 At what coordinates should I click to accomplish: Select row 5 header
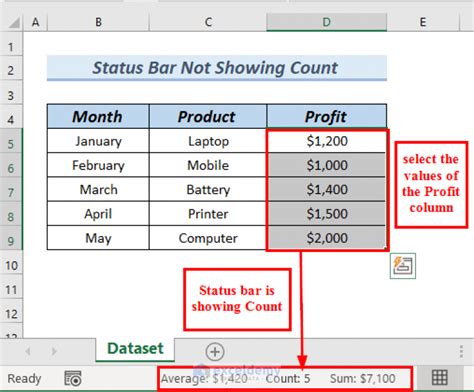coord(11,141)
